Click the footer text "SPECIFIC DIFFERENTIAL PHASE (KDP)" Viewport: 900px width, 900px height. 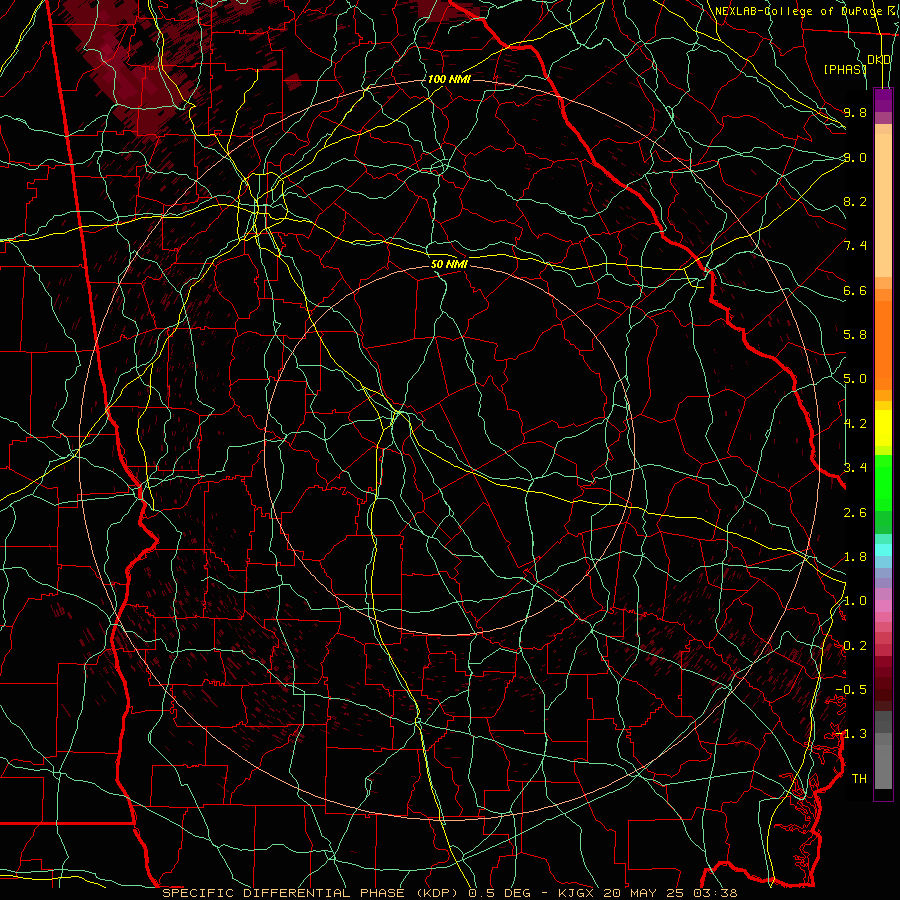[x=312, y=893]
